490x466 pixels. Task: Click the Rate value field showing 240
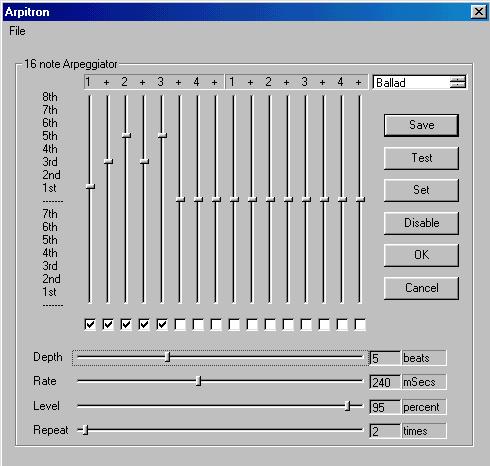point(385,382)
